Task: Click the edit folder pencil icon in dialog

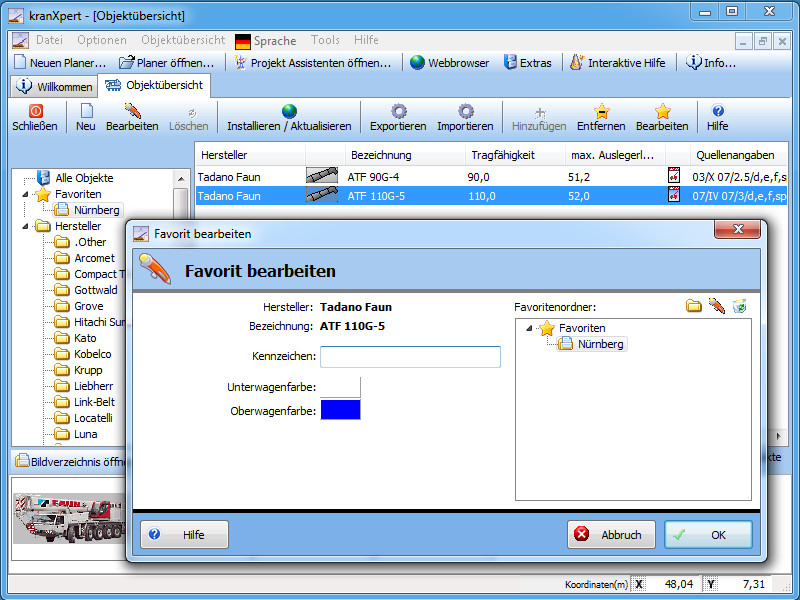Action: coord(716,306)
